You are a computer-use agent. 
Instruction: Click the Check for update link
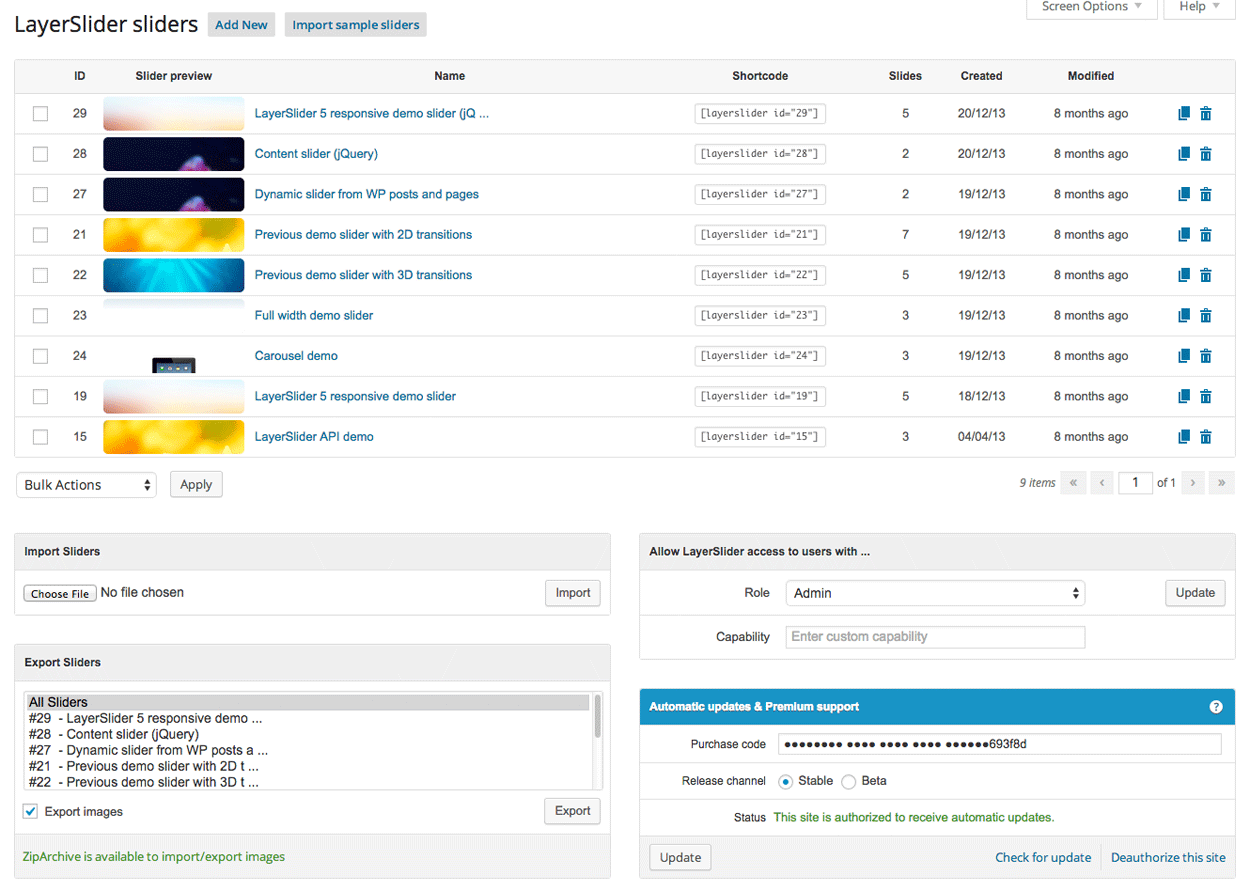[x=1043, y=858]
